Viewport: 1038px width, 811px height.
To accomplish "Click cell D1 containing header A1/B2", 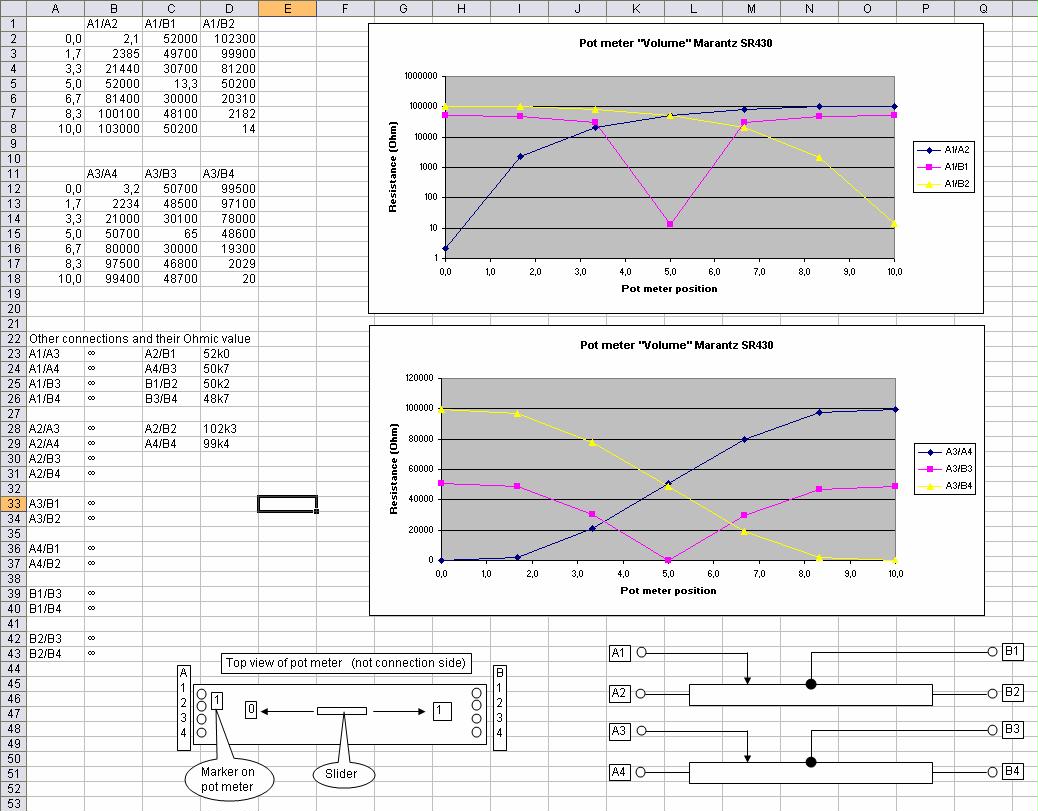I will (229, 24).
